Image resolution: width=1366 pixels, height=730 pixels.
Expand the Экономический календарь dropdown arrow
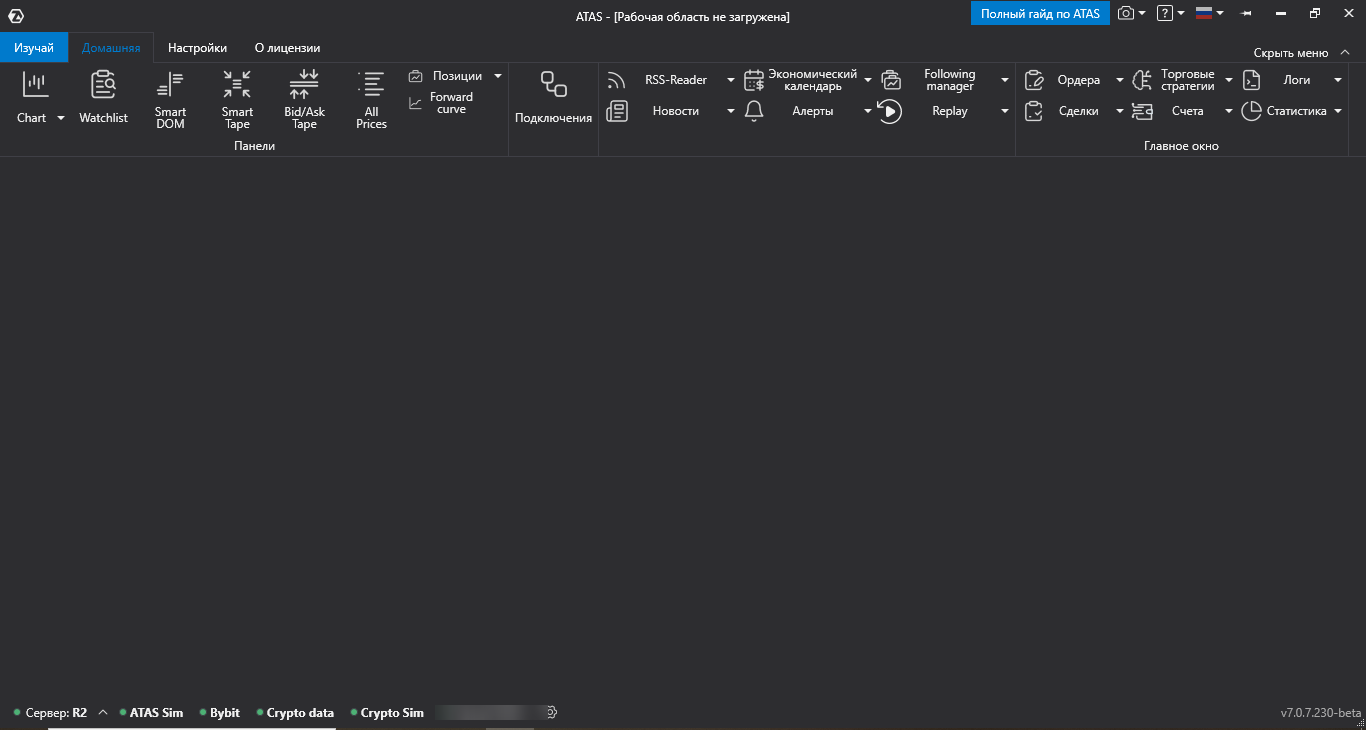[x=868, y=80]
